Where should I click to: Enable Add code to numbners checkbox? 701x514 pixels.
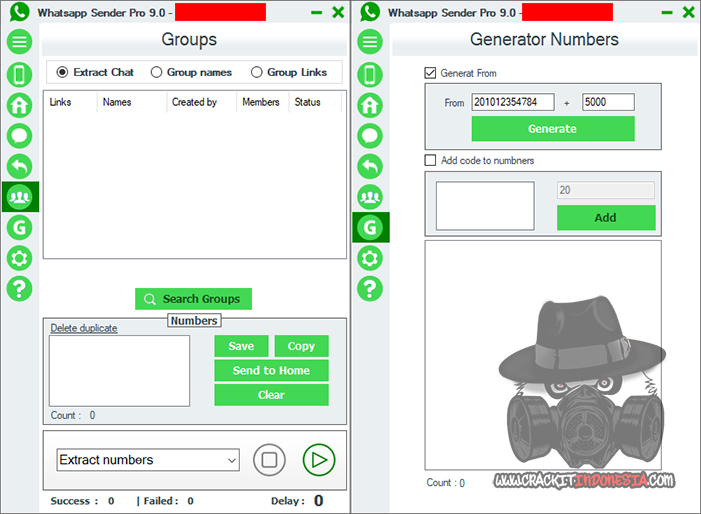(x=431, y=160)
